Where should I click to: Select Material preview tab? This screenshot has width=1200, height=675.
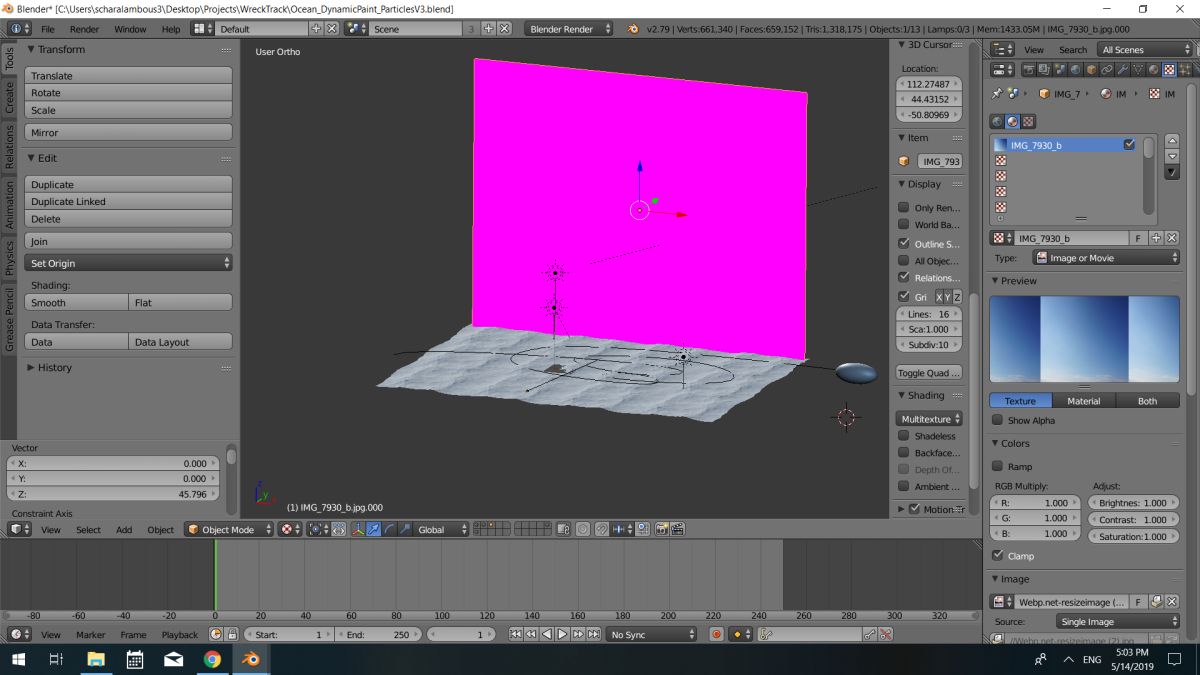tap(1083, 401)
